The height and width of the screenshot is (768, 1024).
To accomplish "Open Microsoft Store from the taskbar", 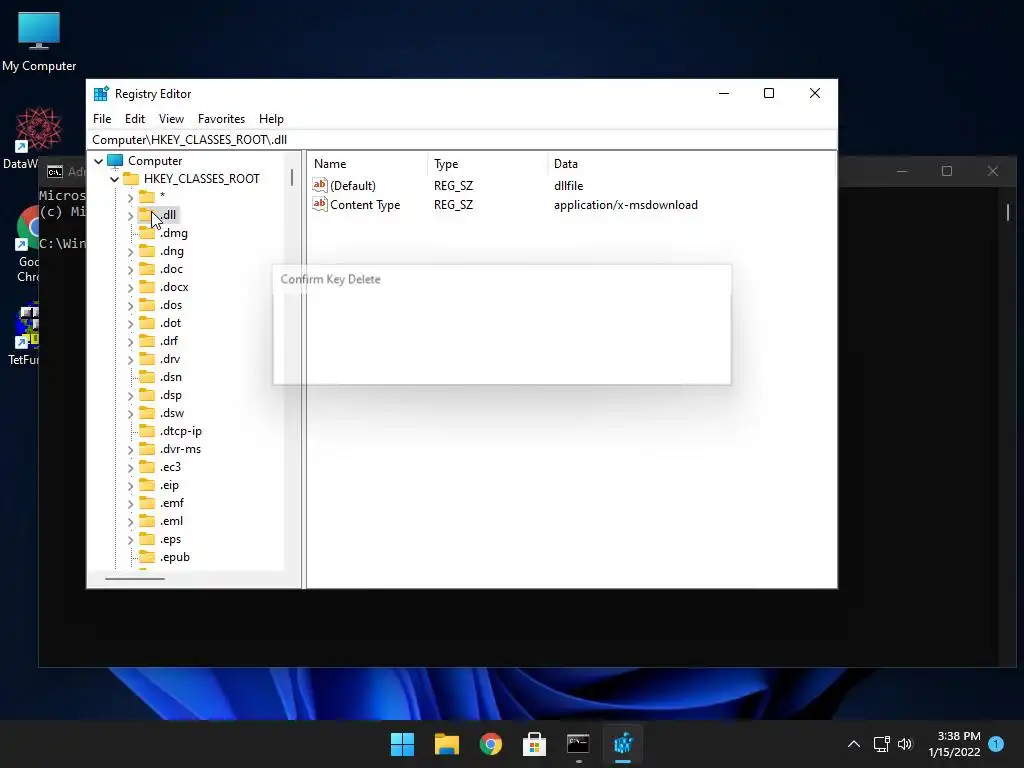I will point(534,744).
